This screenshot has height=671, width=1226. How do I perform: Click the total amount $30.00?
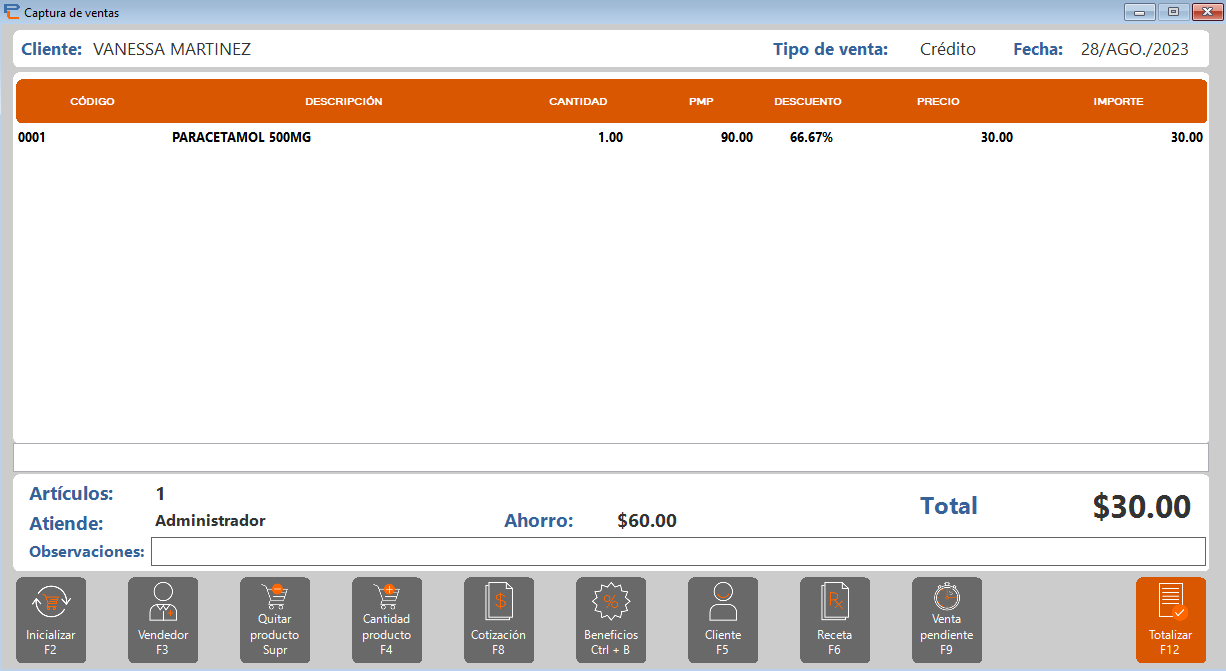(x=1142, y=507)
